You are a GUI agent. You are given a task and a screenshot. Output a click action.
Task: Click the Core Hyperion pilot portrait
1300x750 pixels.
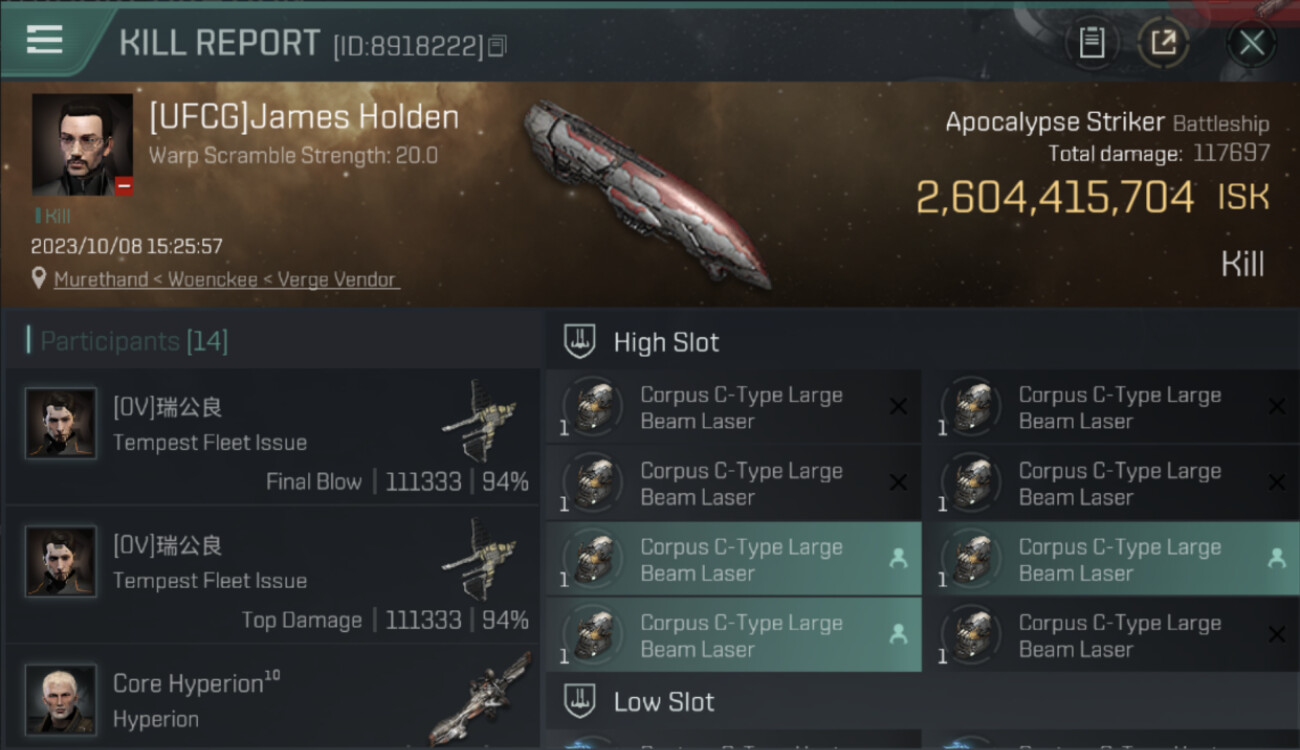coord(61,699)
